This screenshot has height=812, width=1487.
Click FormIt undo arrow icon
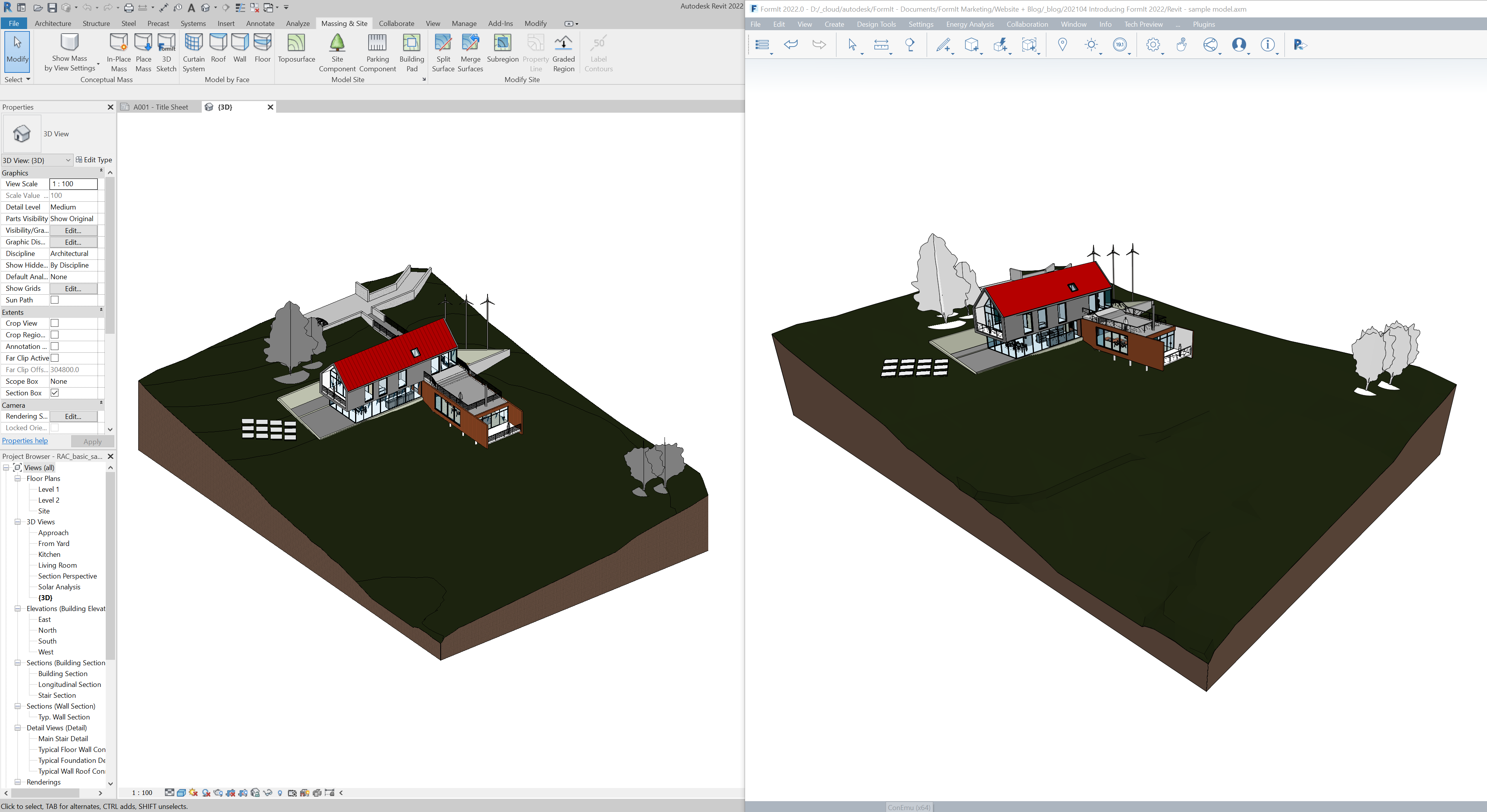[791, 45]
